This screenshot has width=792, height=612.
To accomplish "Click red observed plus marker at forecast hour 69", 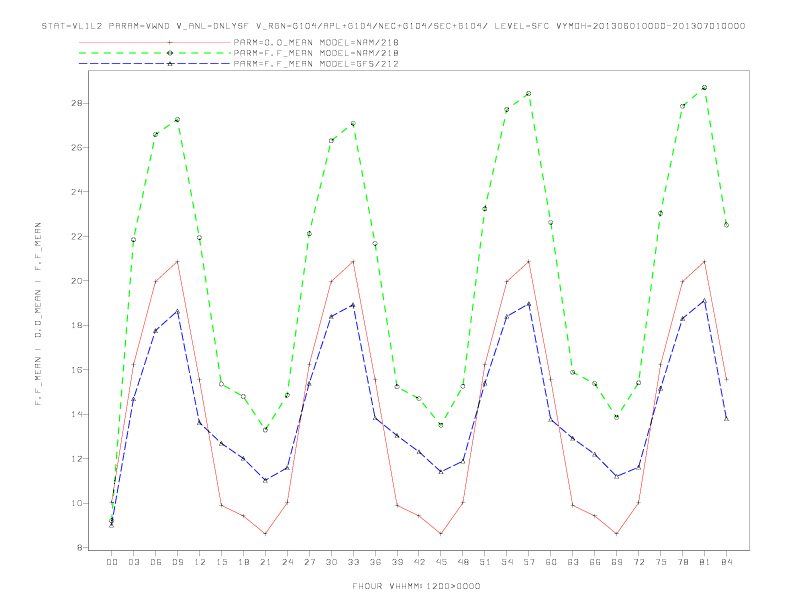I will click(617, 534).
